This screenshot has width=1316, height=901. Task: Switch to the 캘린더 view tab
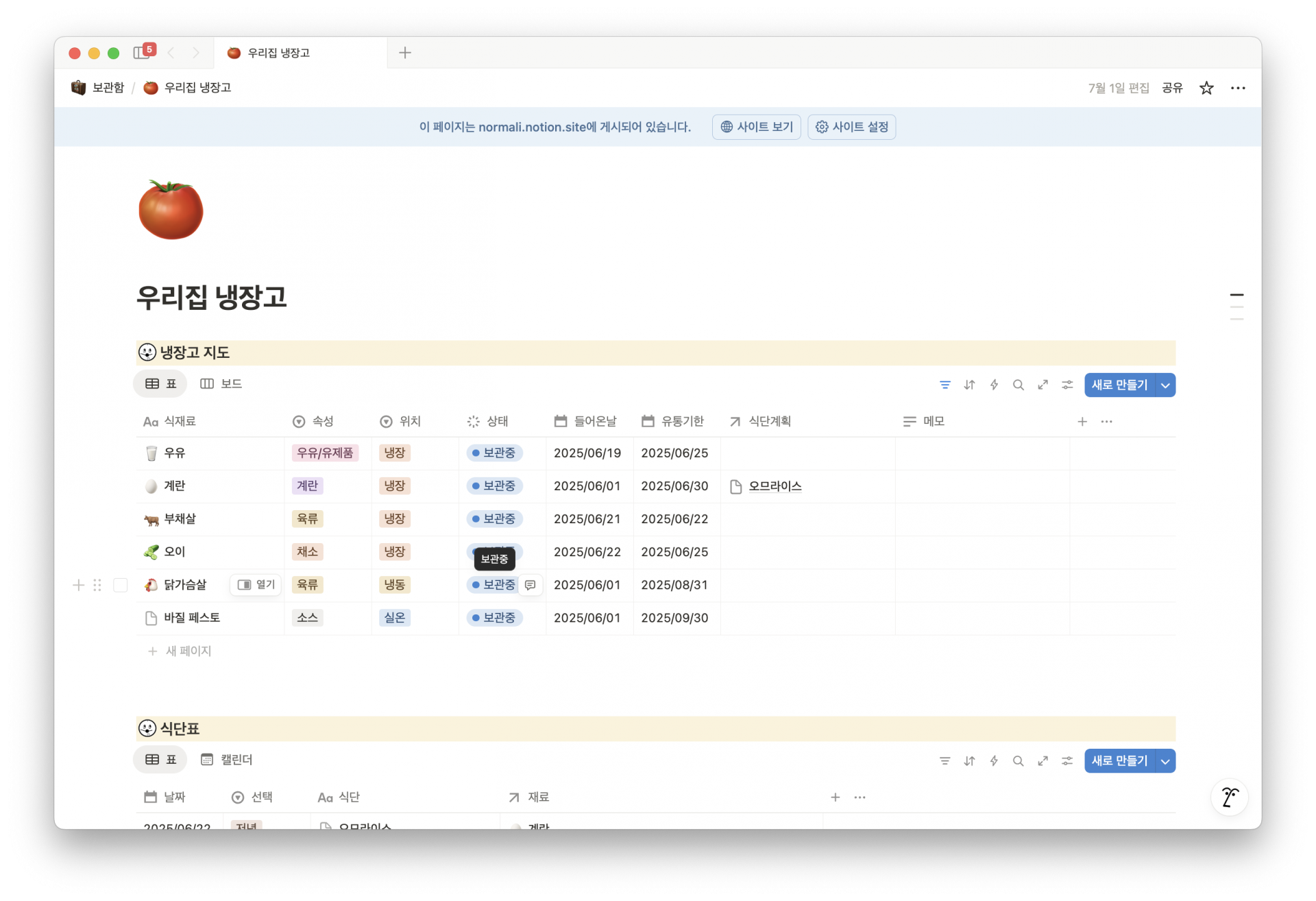(227, 760)
